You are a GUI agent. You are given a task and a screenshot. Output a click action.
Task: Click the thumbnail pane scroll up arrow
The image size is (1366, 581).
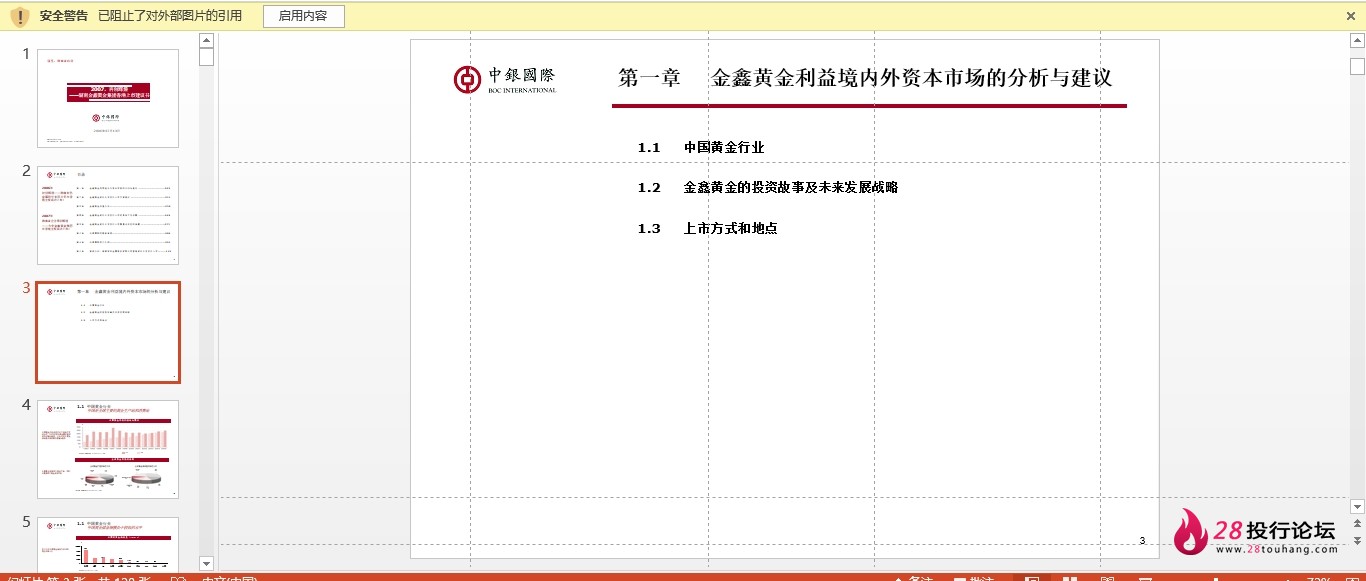point(207,40)
